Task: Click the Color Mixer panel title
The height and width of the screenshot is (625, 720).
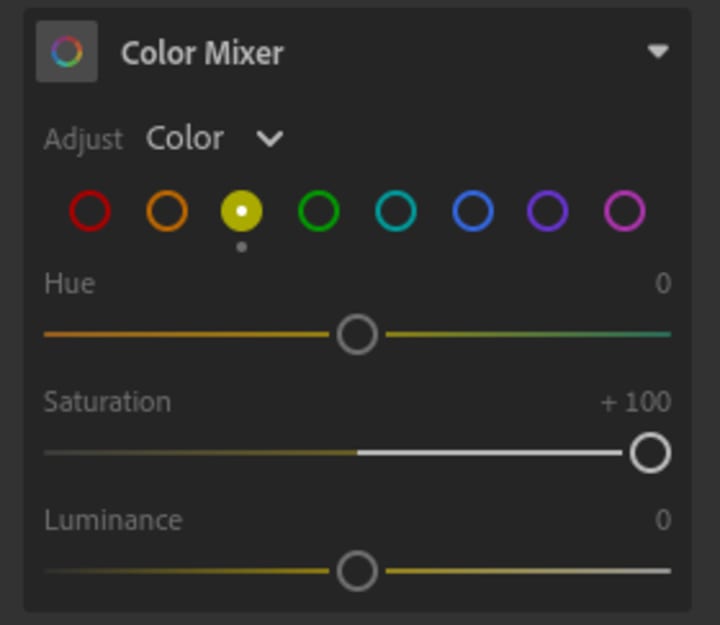Action: (202, 52)
